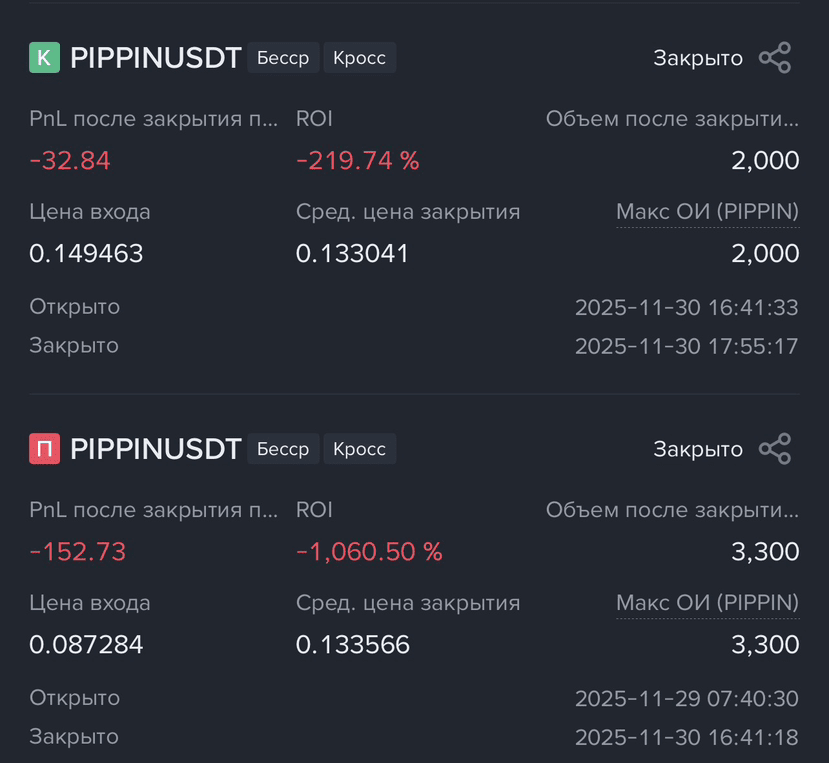Click PnL value -152.73
This screenshot has width=829, height=763.
click(x=78, y=552)
